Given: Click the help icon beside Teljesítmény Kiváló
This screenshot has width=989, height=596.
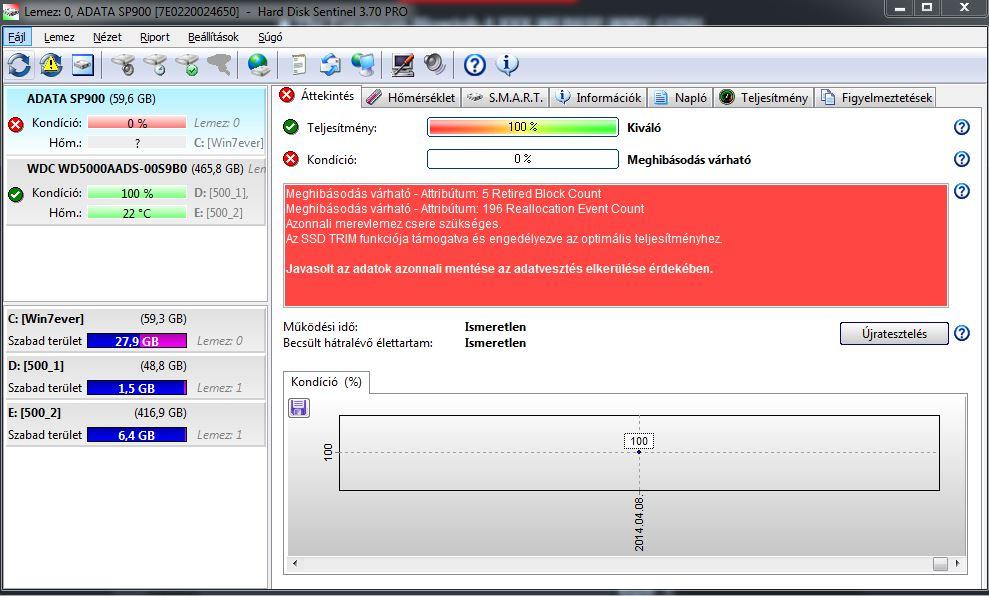Looking at the screenshot, I should (961, 127).
